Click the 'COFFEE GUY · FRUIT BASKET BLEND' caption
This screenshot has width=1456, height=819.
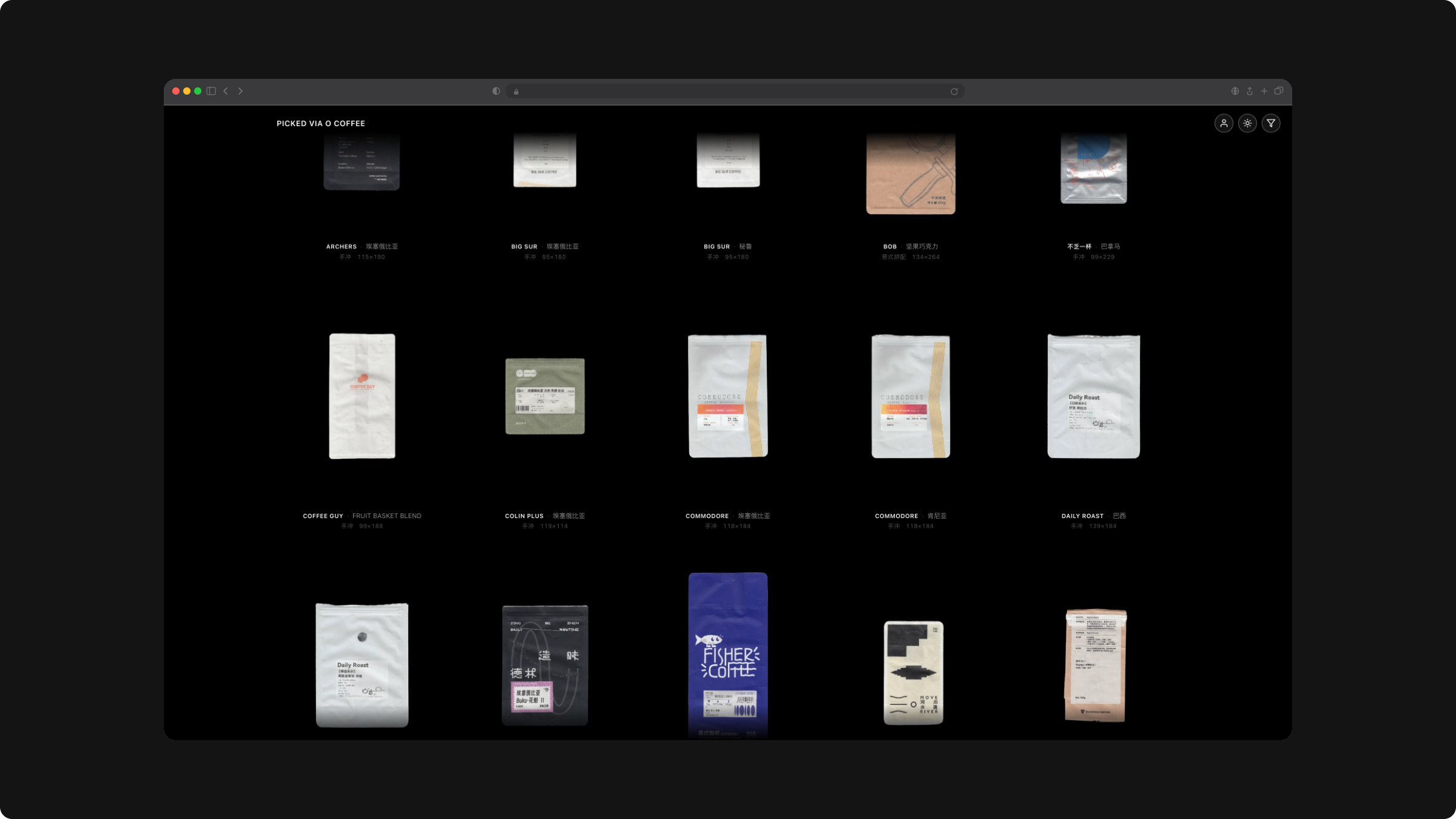coord(362,516)
